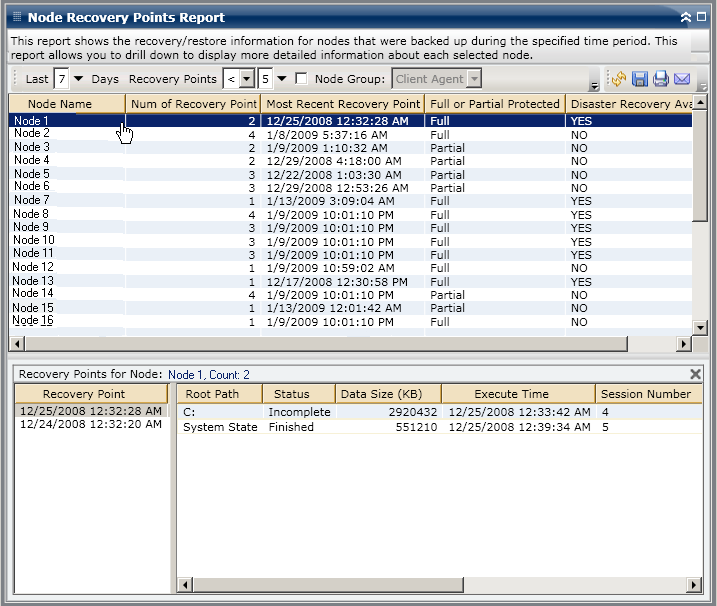Expand the recovery points count dropdown

[x=281, y=79]
